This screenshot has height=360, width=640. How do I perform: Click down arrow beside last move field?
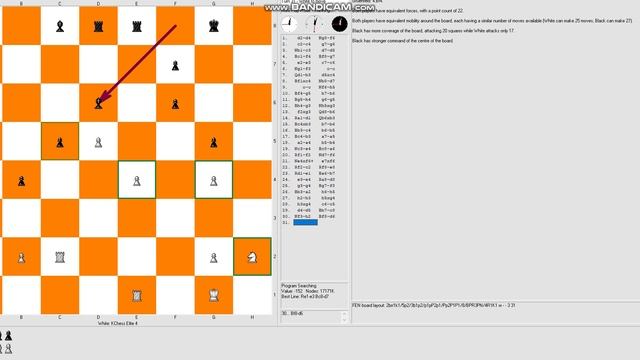pyautogui.click(x=344, y=320)
